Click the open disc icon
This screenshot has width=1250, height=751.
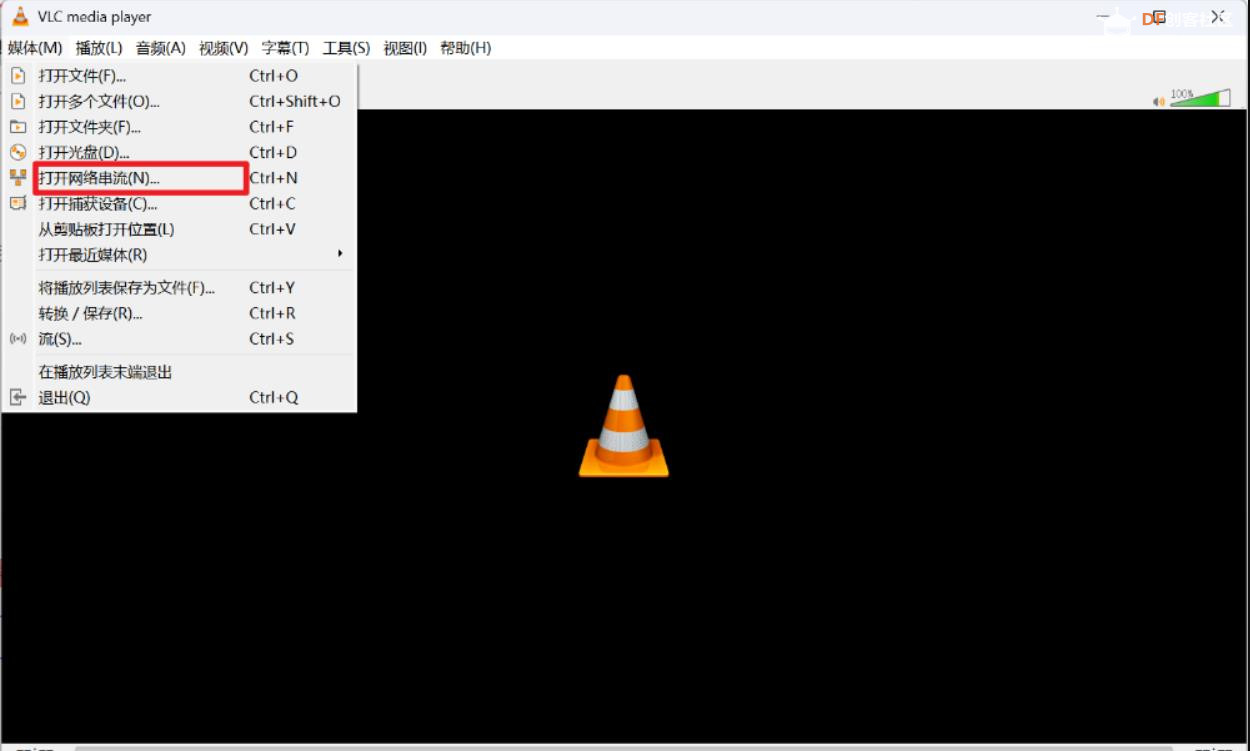(18, 153)
